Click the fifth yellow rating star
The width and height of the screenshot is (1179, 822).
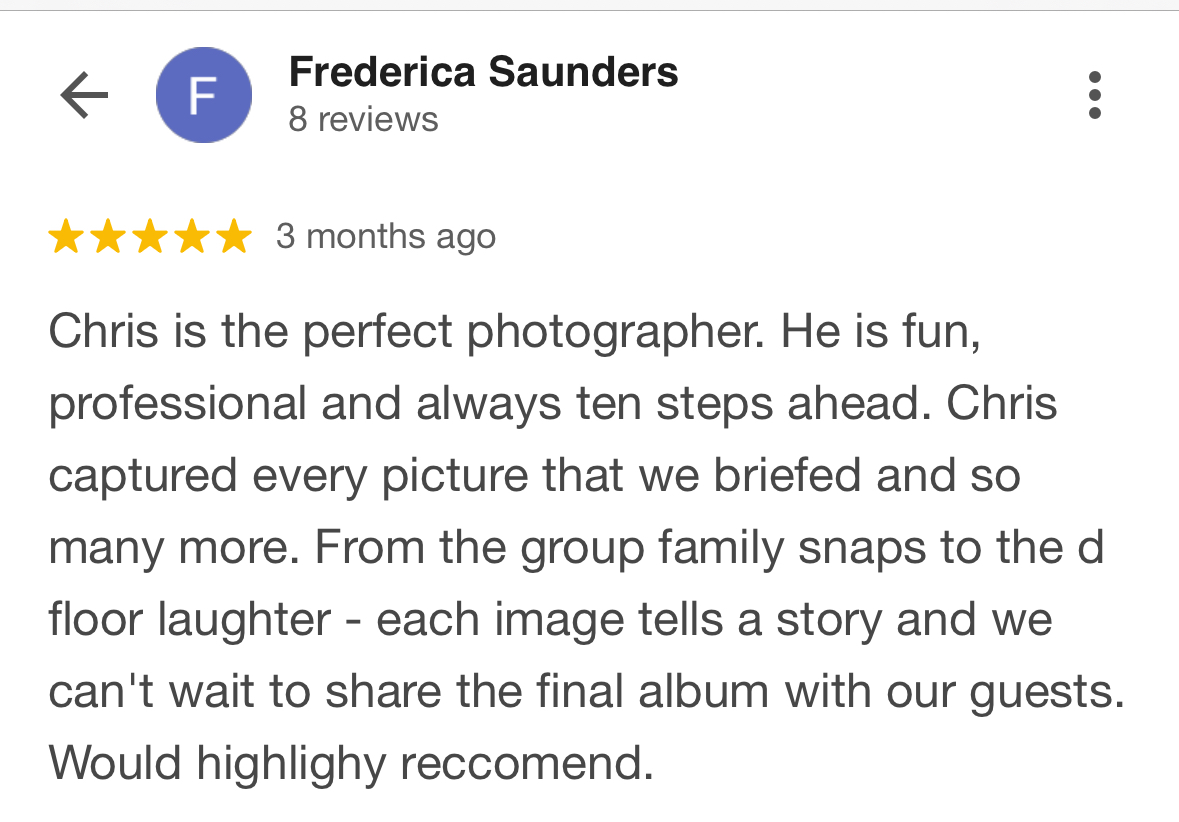234,237
